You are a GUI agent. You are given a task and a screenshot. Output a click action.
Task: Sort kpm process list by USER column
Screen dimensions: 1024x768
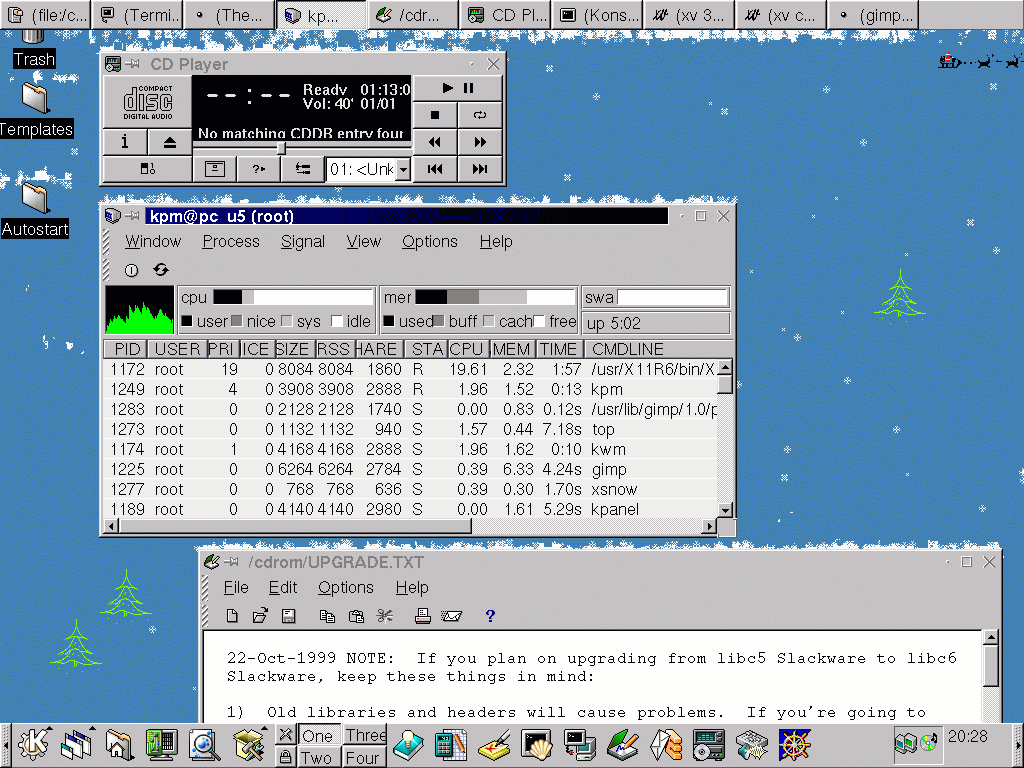coord(177,349)
